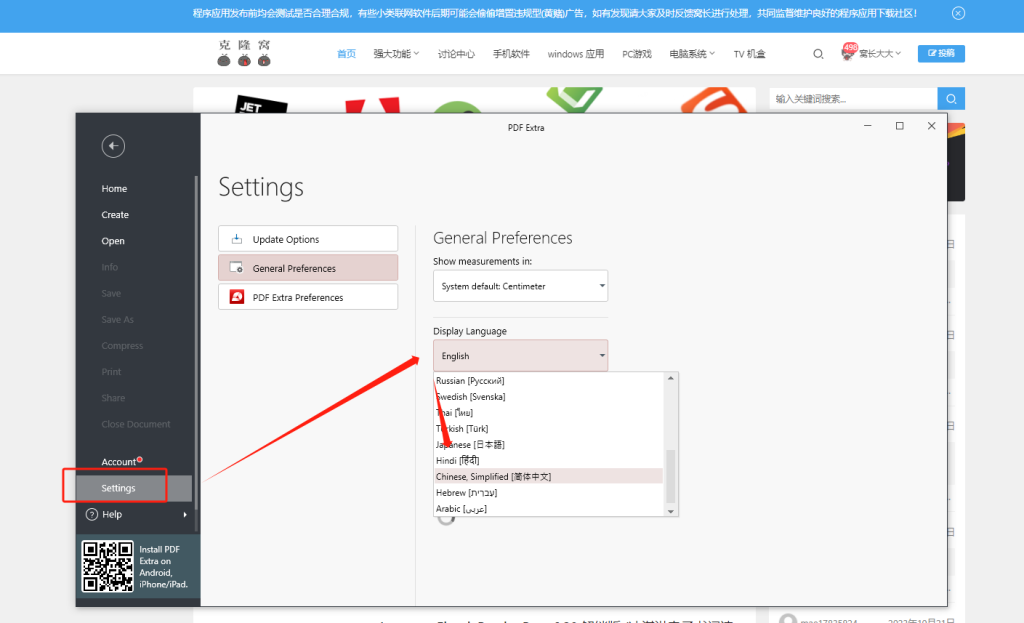
Task: Open Home in the sidebar
Action: (114, 189)
